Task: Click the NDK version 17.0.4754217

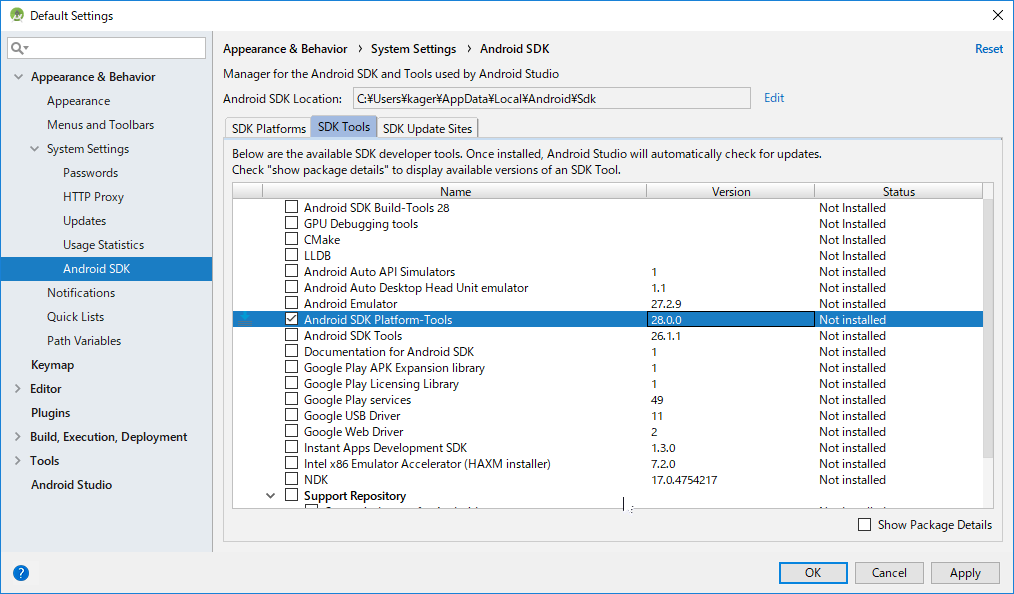Action: click(x=684, y=480)
